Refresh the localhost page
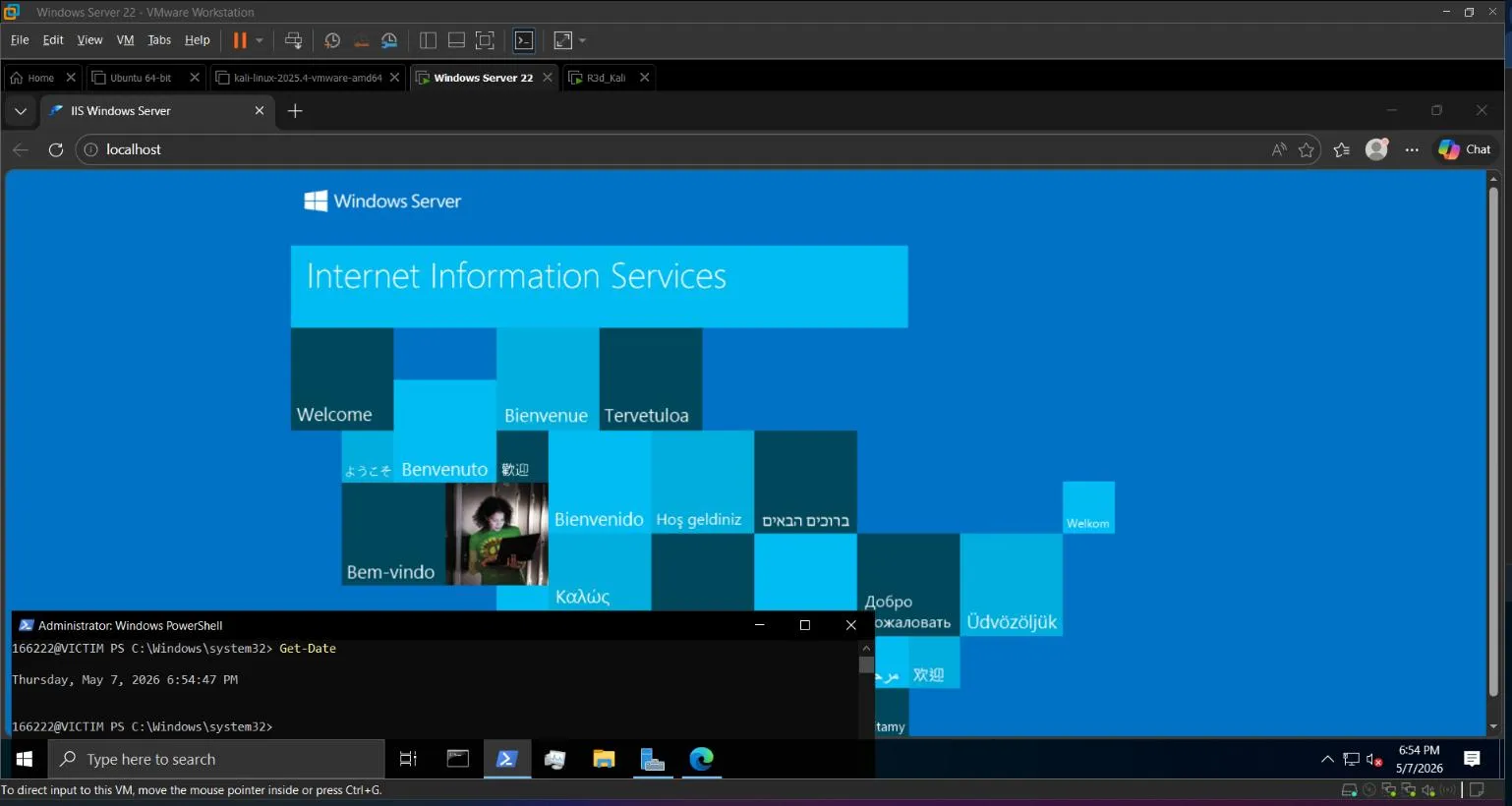 [56, 149]
